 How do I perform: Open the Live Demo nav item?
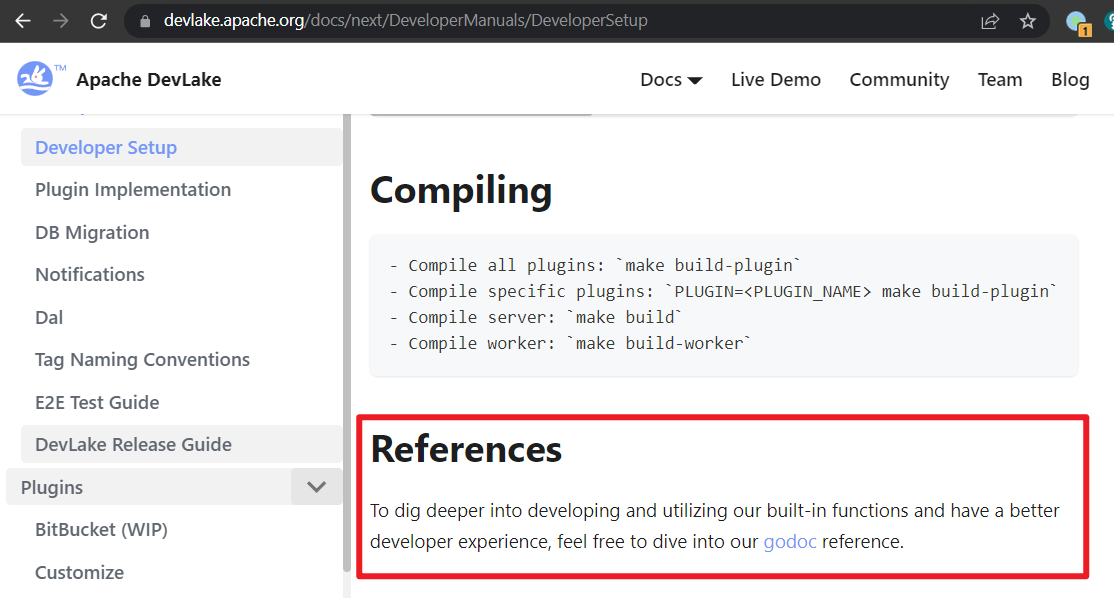[x=776, y=80]
